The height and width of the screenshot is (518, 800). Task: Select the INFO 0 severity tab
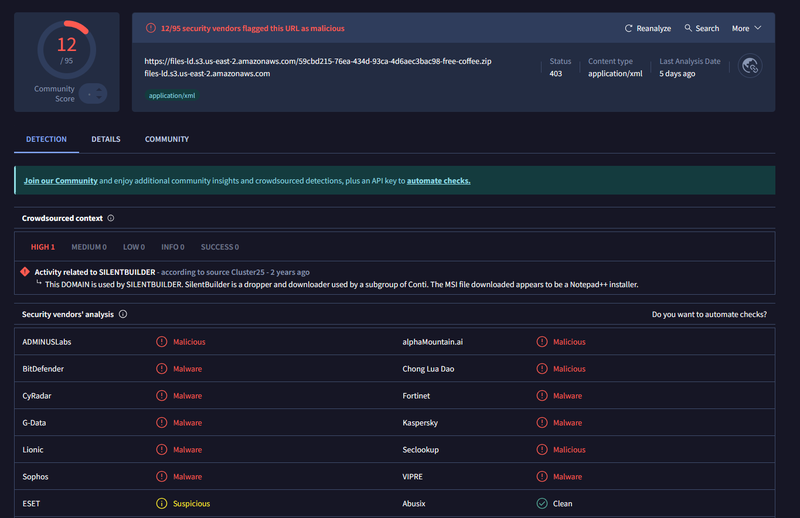pos(173,247)
